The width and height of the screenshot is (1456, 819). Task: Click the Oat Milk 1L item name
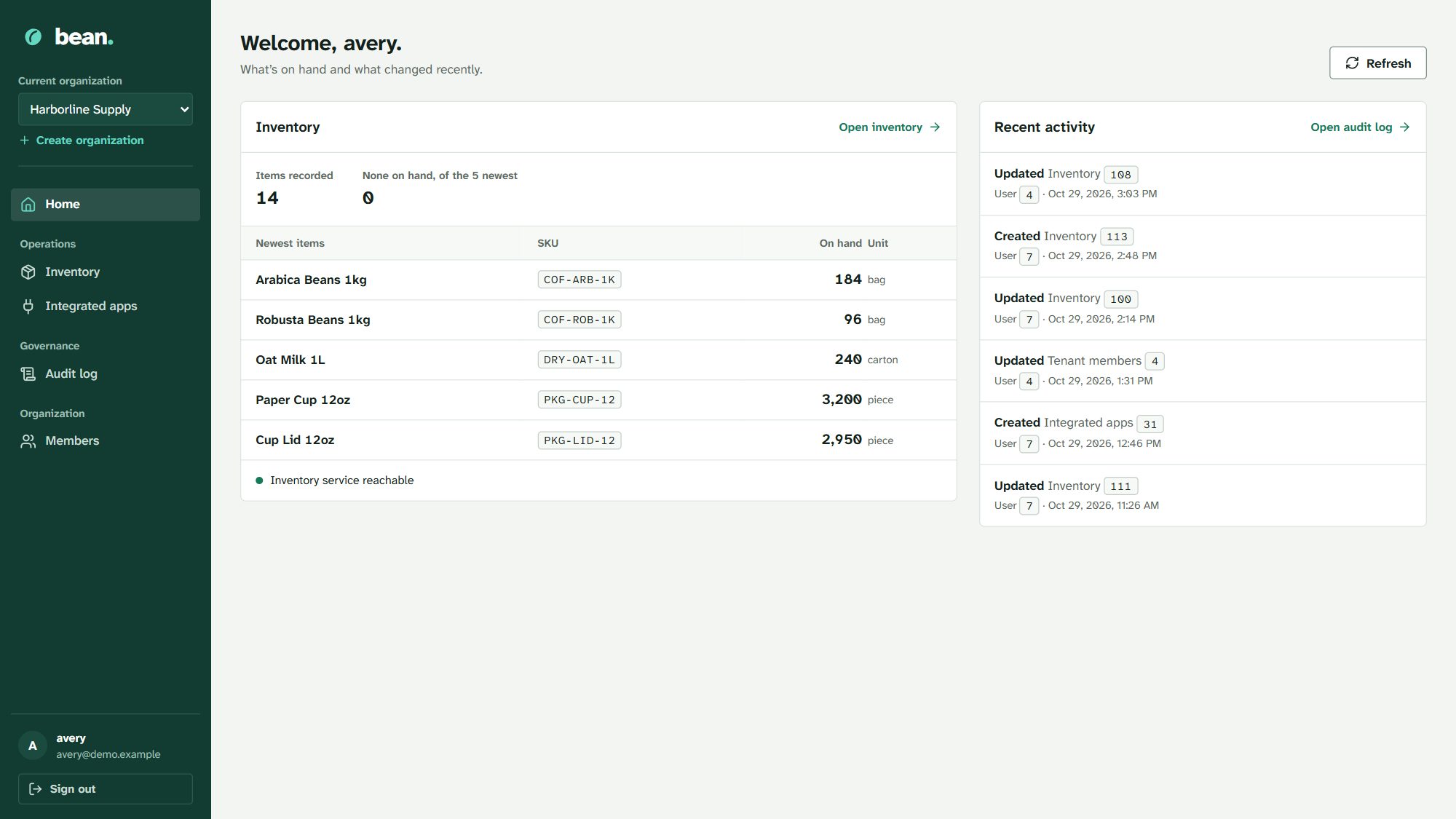pos(290,360)
